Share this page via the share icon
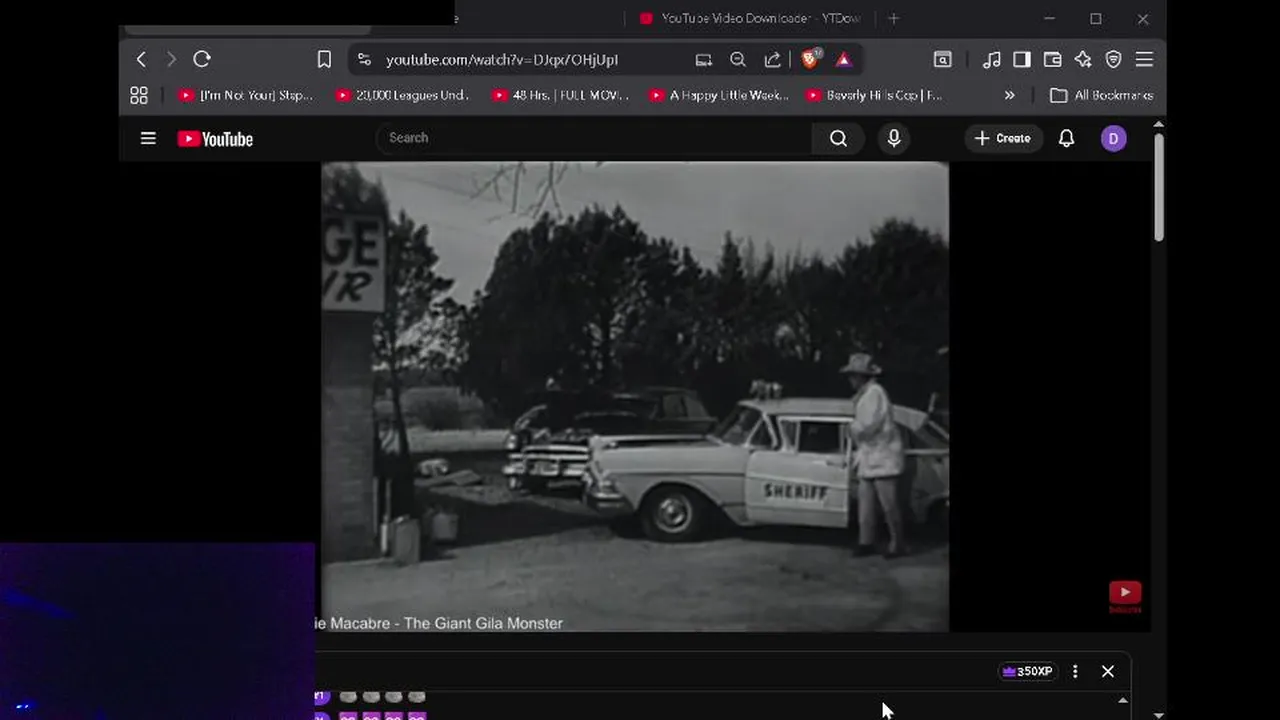 pyautogui.click(x=772, y=60)
